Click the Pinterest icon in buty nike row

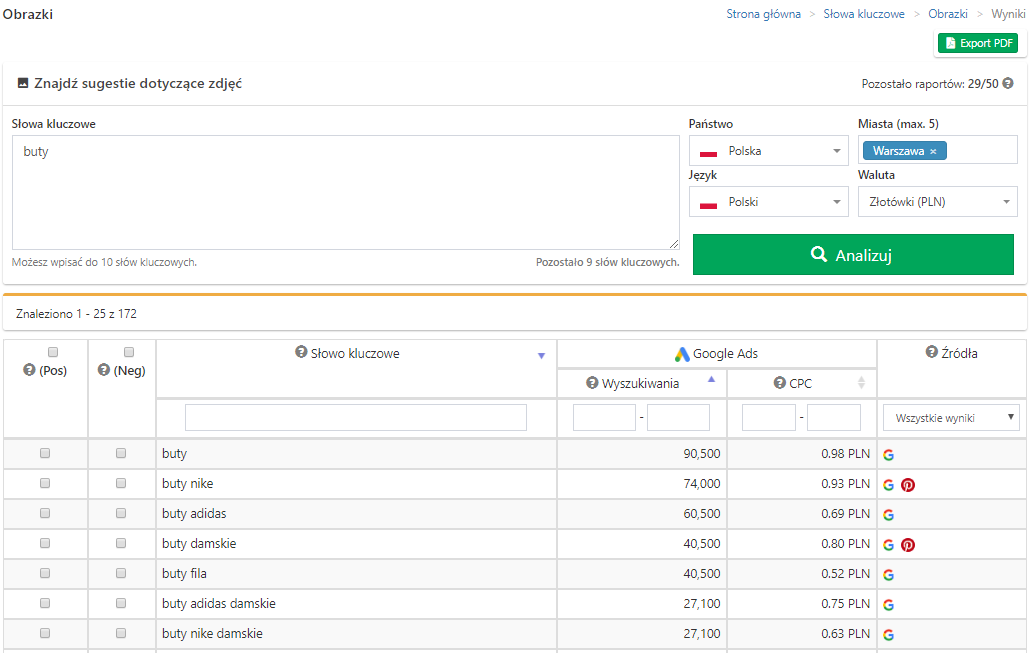[908, 485]
